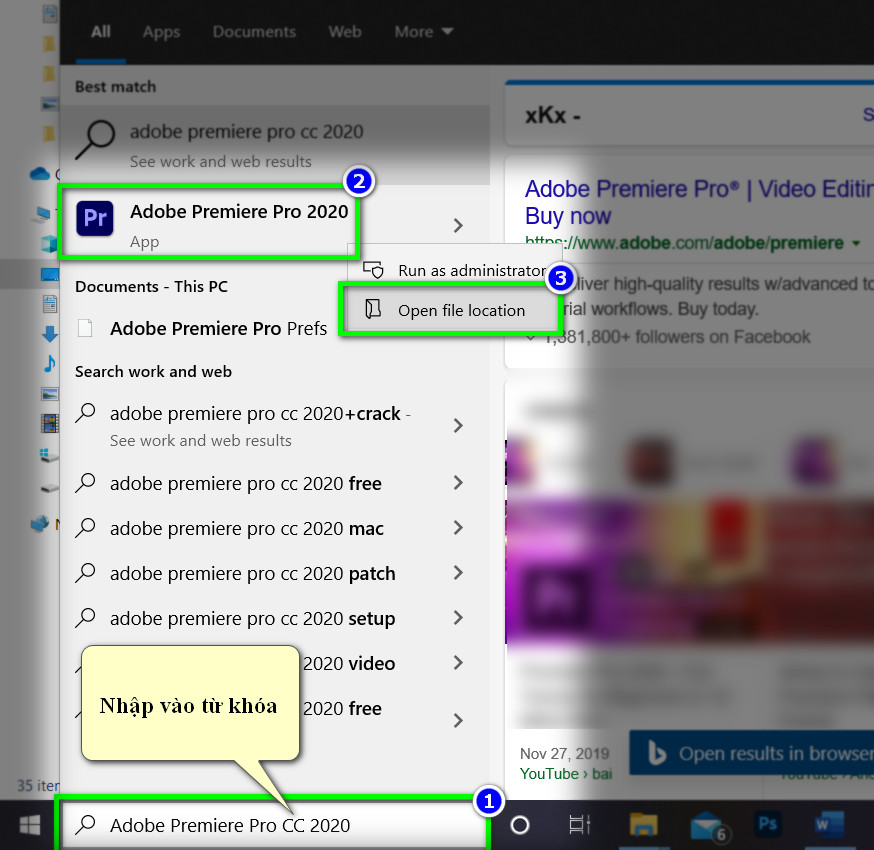The image size is (874, 850).
Task: Open the Mail app on the taskbar
Action: click(707, 825)
